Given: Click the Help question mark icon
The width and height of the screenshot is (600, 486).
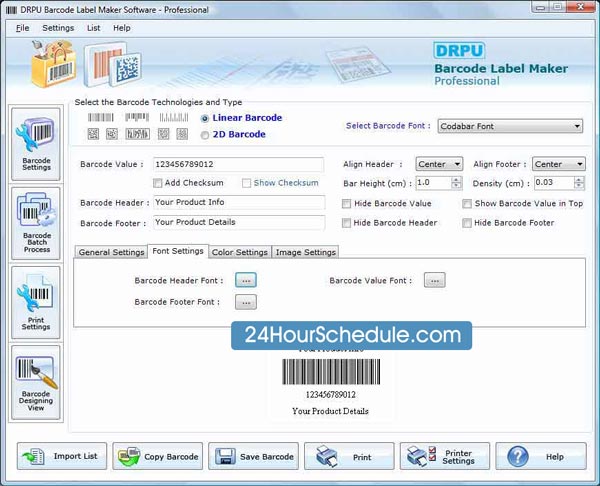Looking at the screenshot, I should (518, 456).
